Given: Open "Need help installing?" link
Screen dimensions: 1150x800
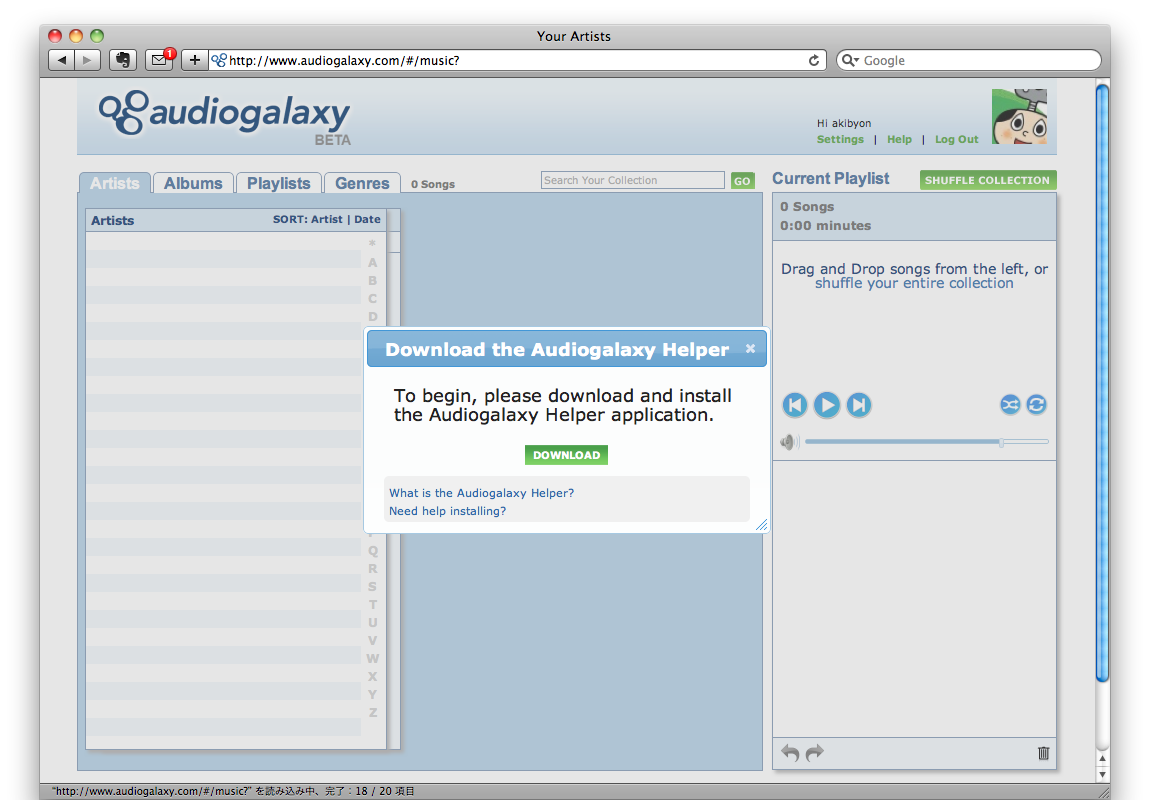Looking at the screenshot, I should (447, 511).
